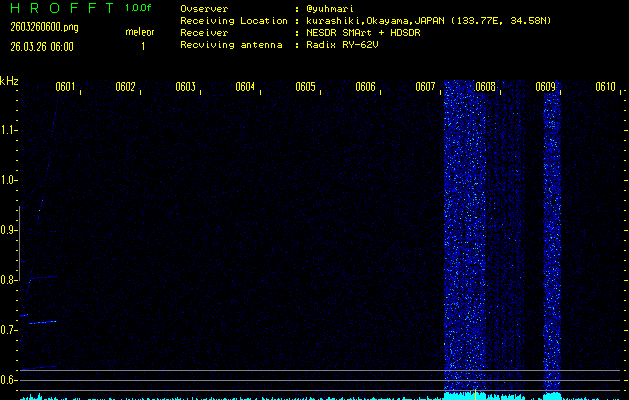629x400 pixels.
Task: Click the 0610 time marker
Action: [x=605, y=87]
